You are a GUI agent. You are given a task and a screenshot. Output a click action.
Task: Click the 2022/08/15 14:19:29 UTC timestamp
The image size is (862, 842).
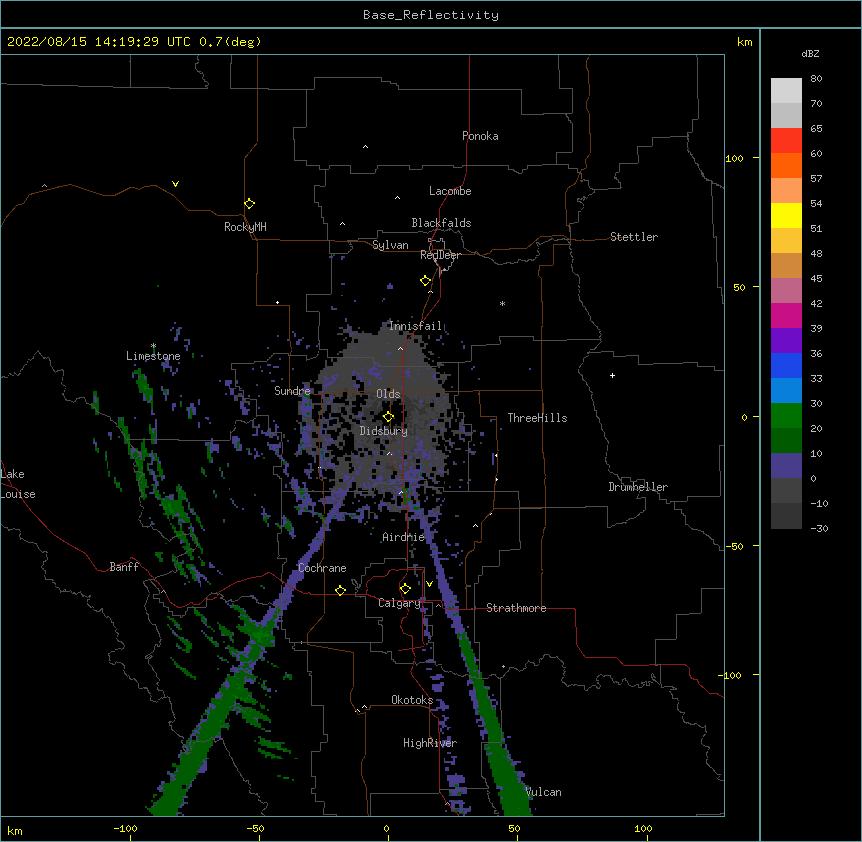(99, 42)
